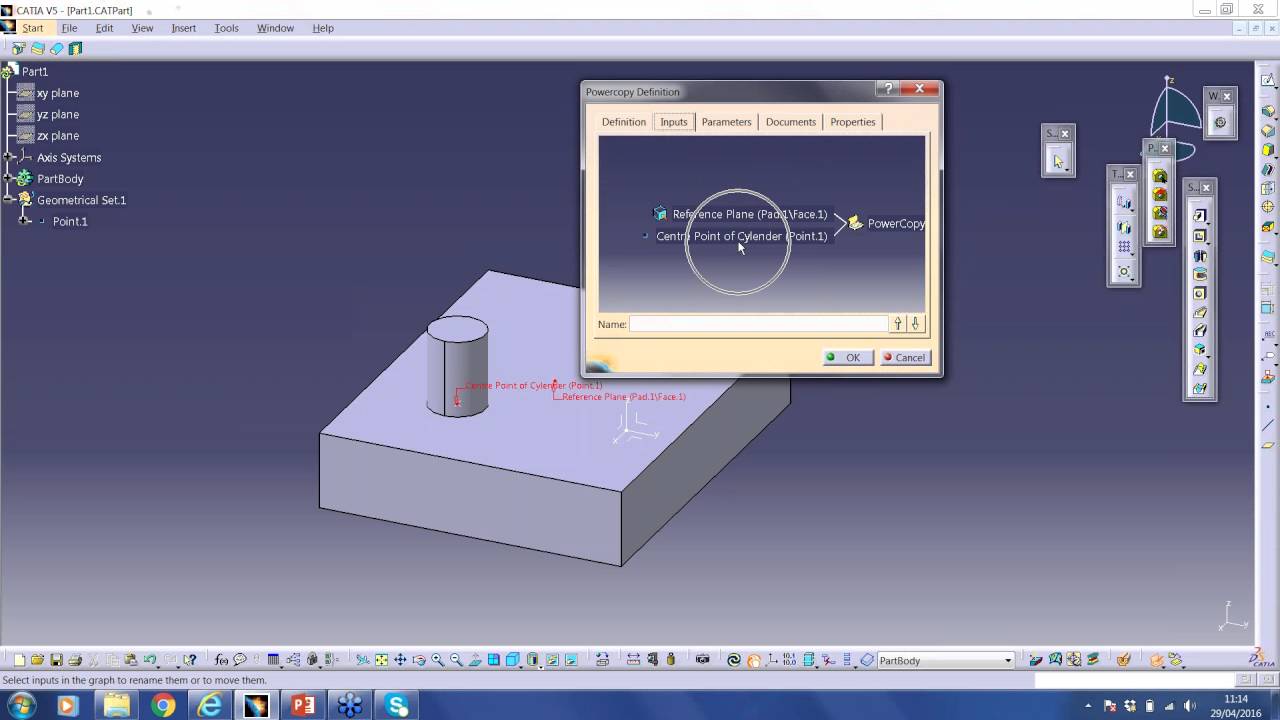Open the Insert menu

183,28
